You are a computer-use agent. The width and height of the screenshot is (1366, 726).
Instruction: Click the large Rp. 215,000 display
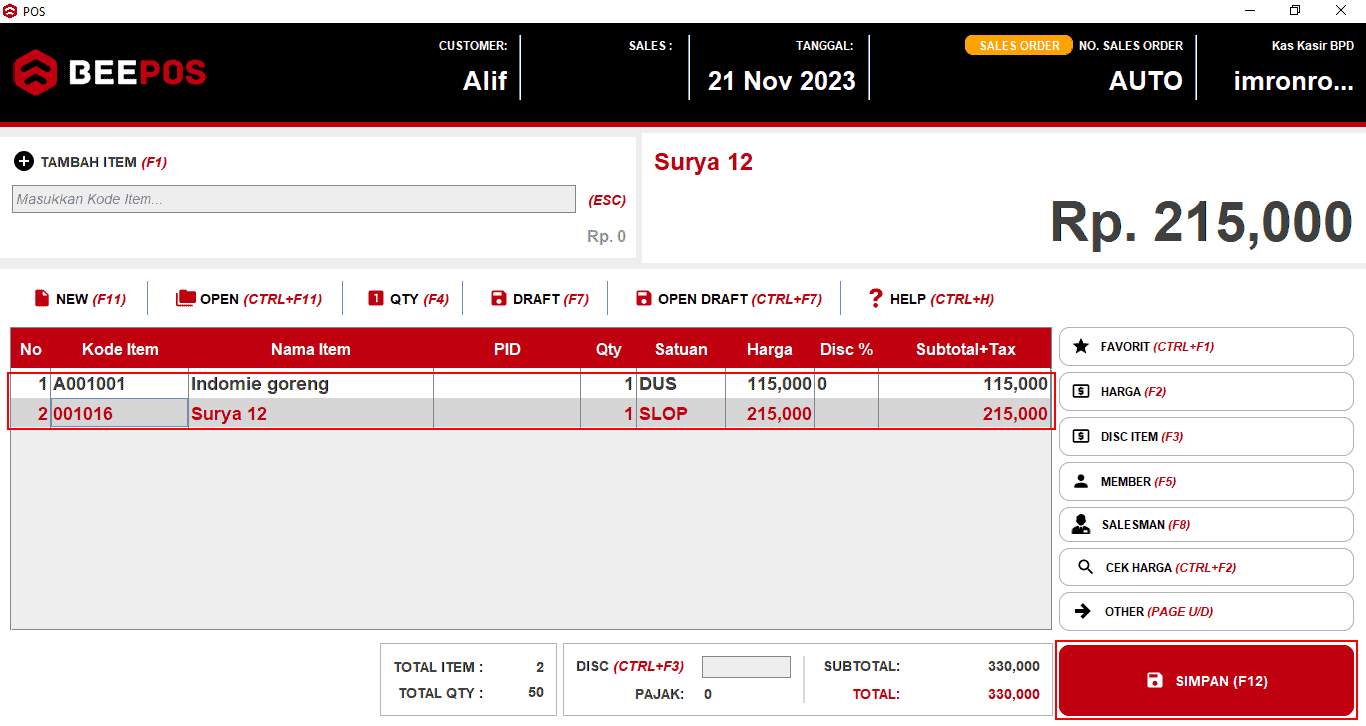pyautogui.click(x=1201, y=222)
